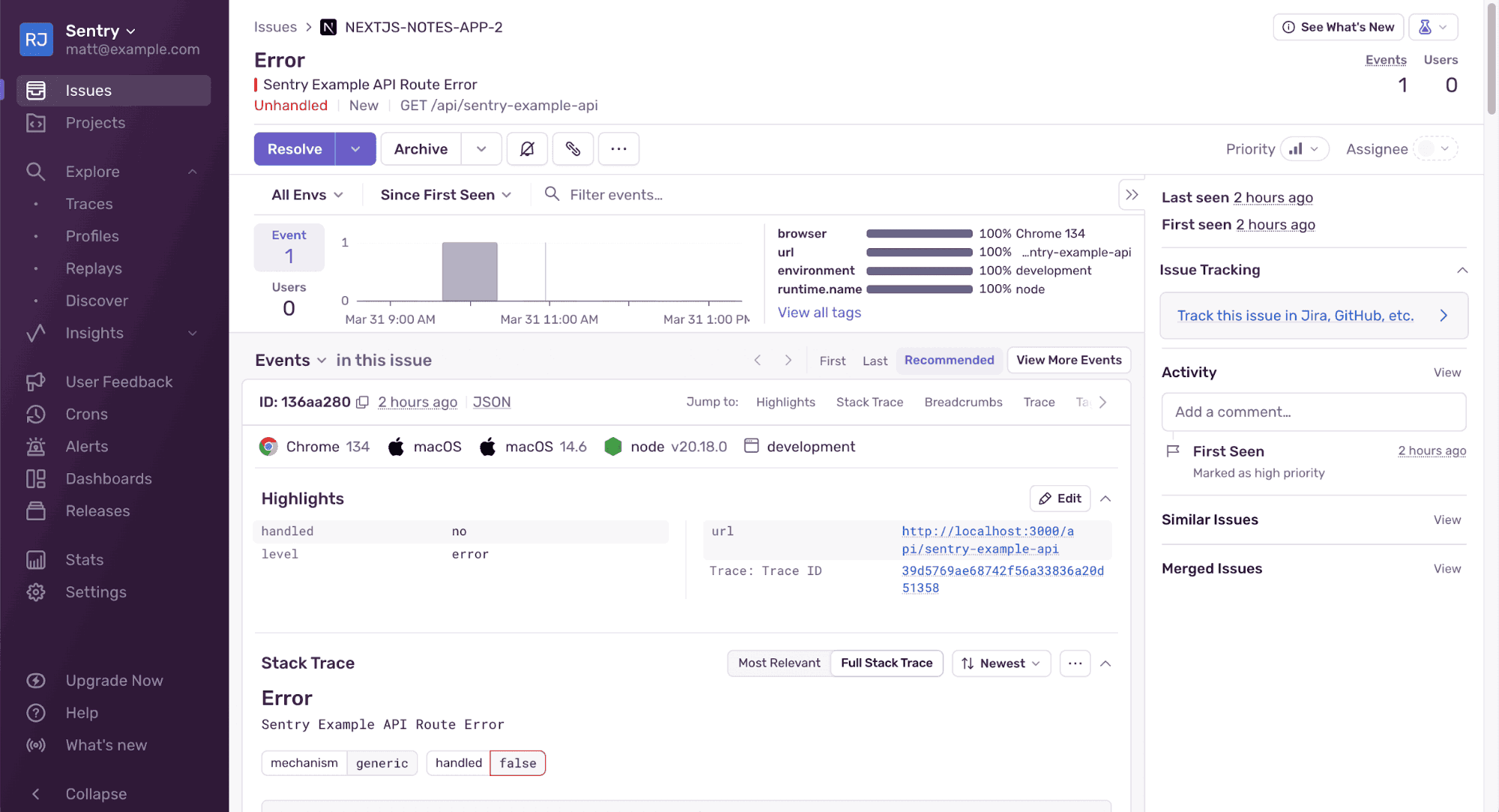
Task: Select the Recommended event option
Action: 949,361
